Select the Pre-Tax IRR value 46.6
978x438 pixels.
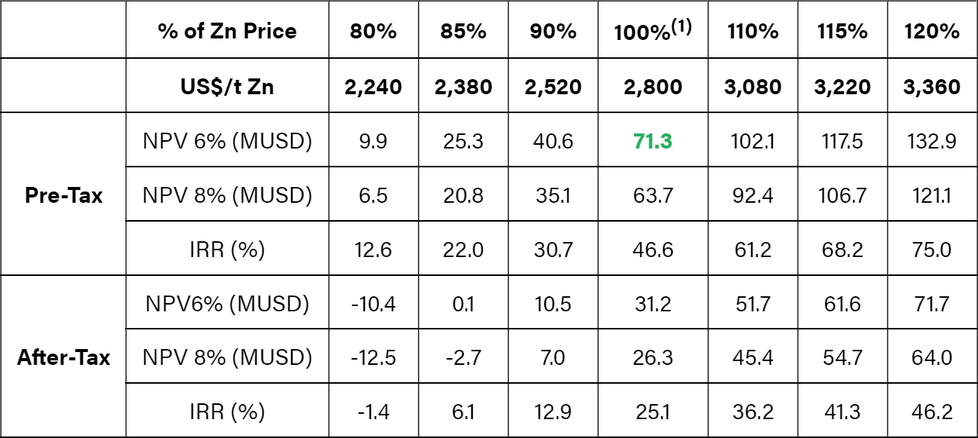point(651,249)
